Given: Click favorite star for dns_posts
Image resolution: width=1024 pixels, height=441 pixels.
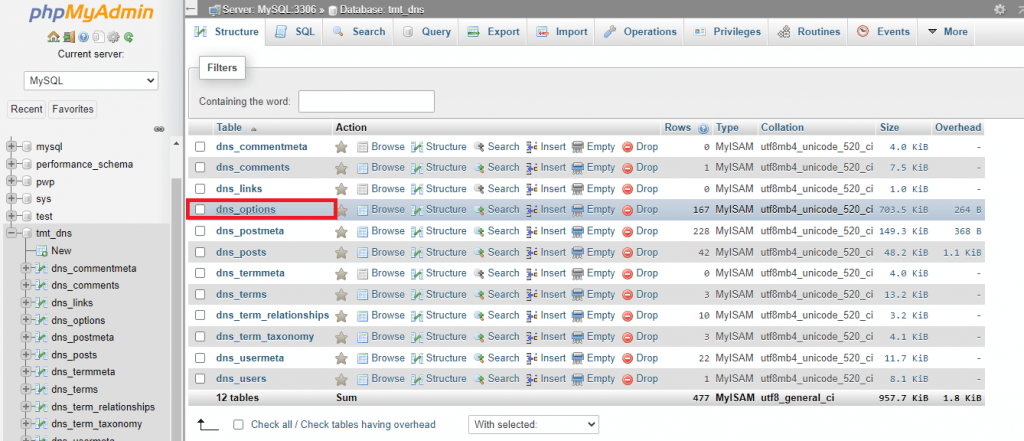Looking at the screenshot, I should pyautogui.click(x=341, y=252).
